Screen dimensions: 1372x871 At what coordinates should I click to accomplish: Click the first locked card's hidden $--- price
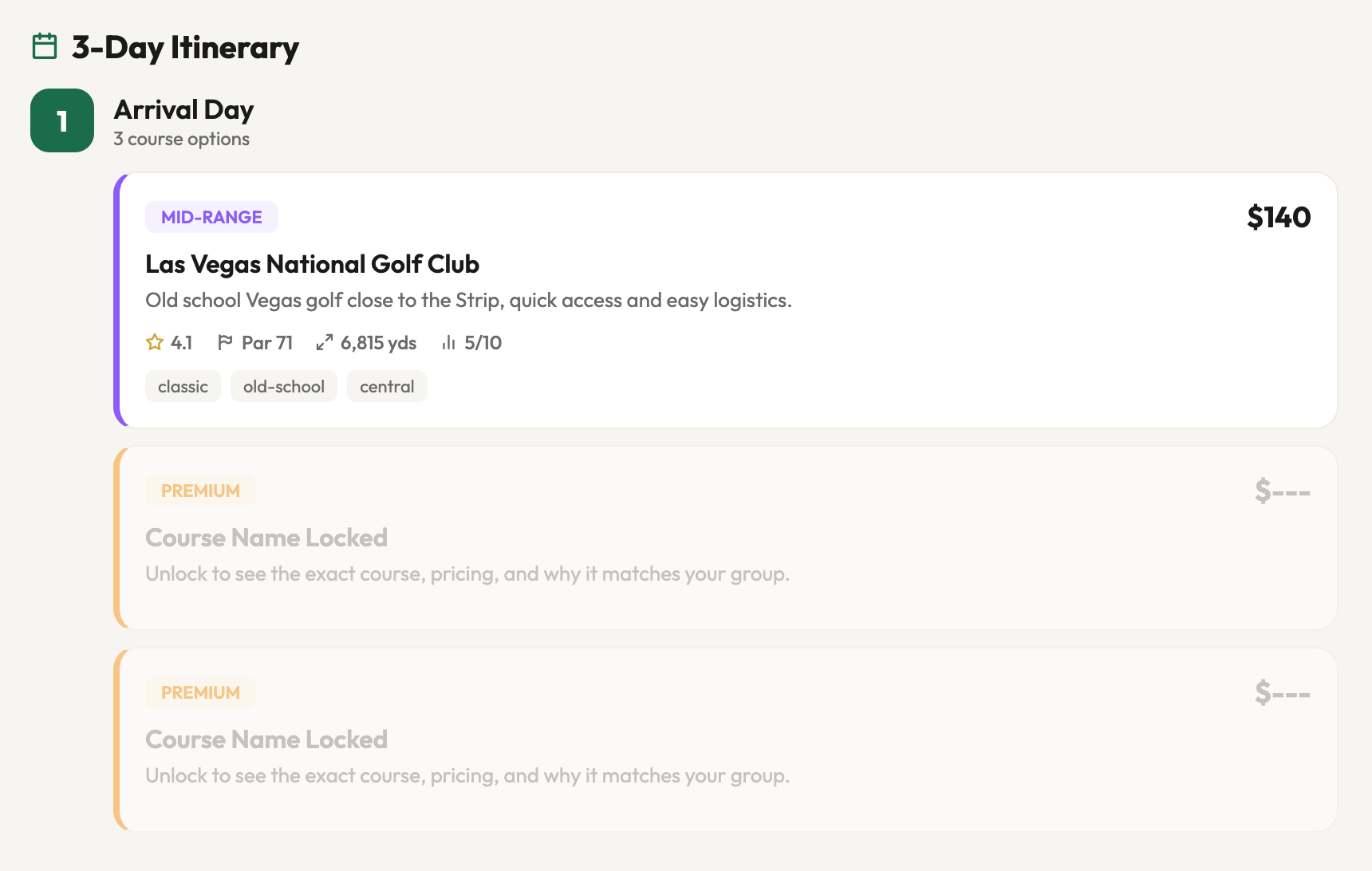click(x=1282, y=491)
